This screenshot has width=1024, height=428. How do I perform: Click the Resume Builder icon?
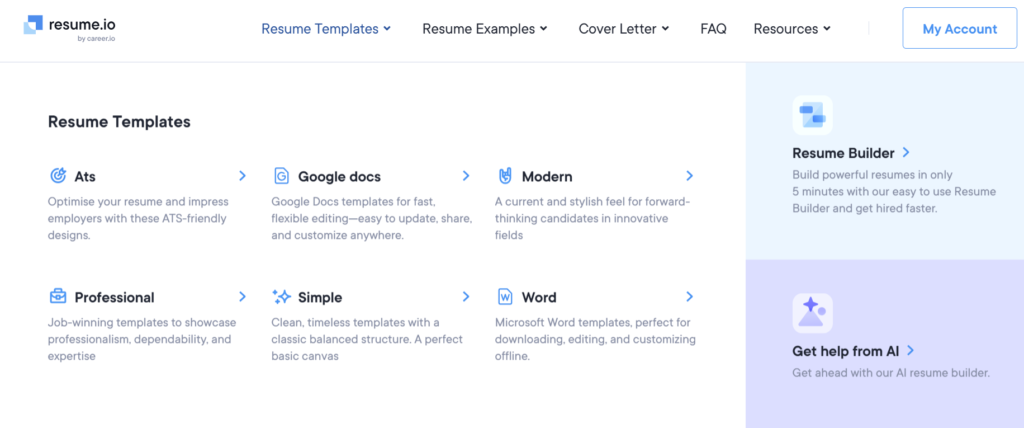pyautogui.click(x=812, y=115)
